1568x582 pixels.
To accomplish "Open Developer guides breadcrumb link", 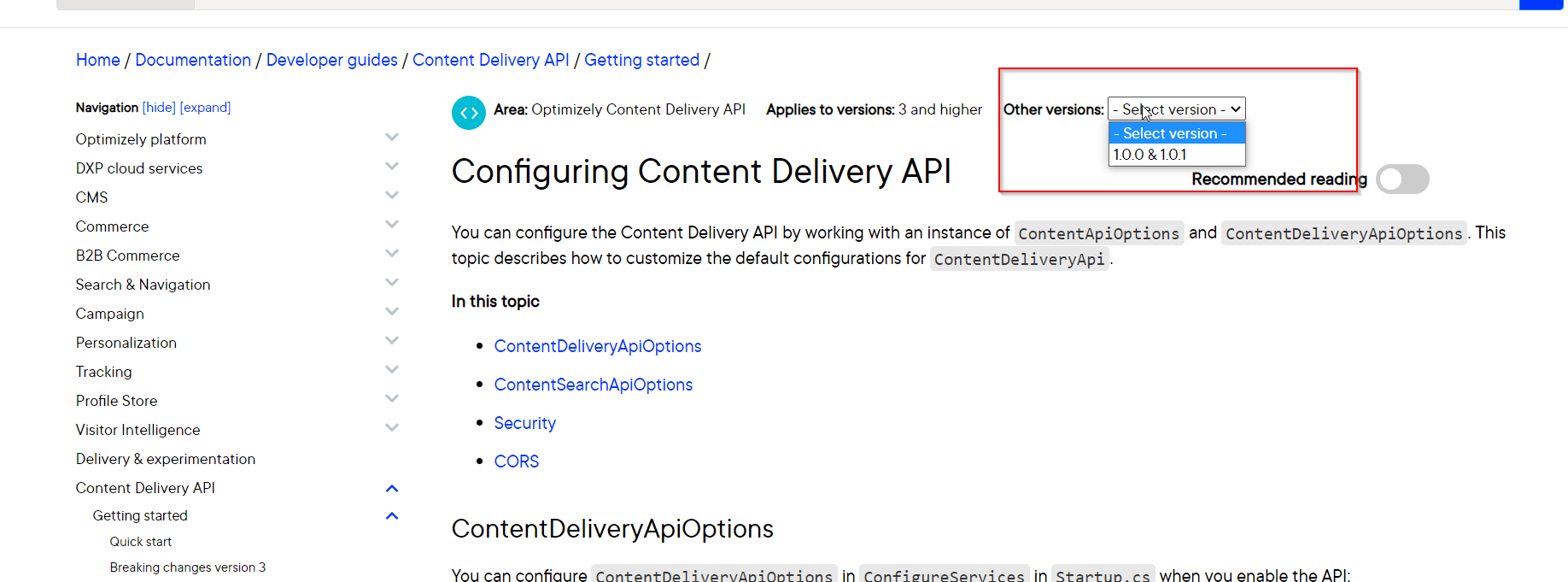I will click(331, 60).
